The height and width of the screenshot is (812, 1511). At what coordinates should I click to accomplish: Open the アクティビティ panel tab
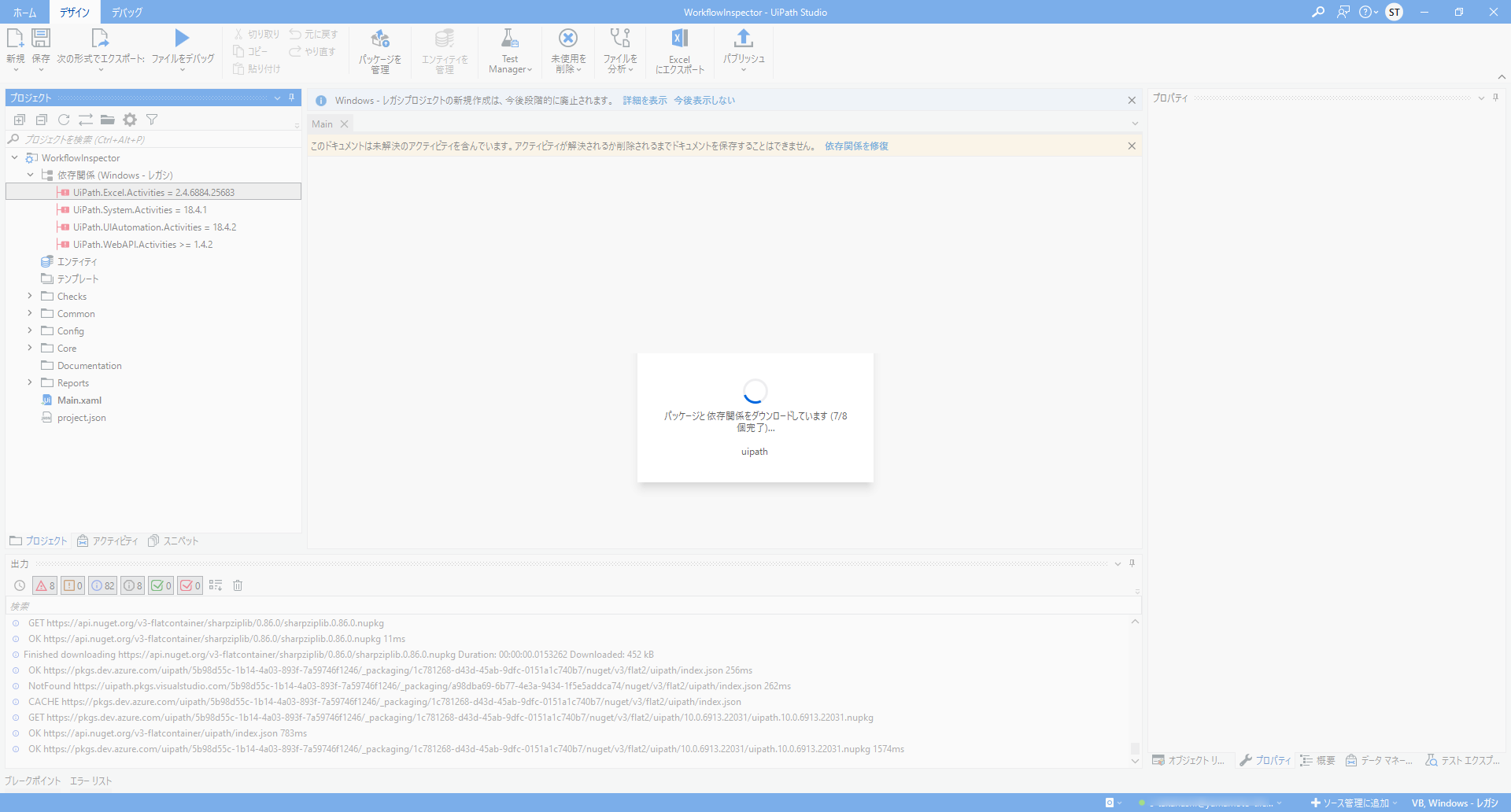click(x=108, y=541)
